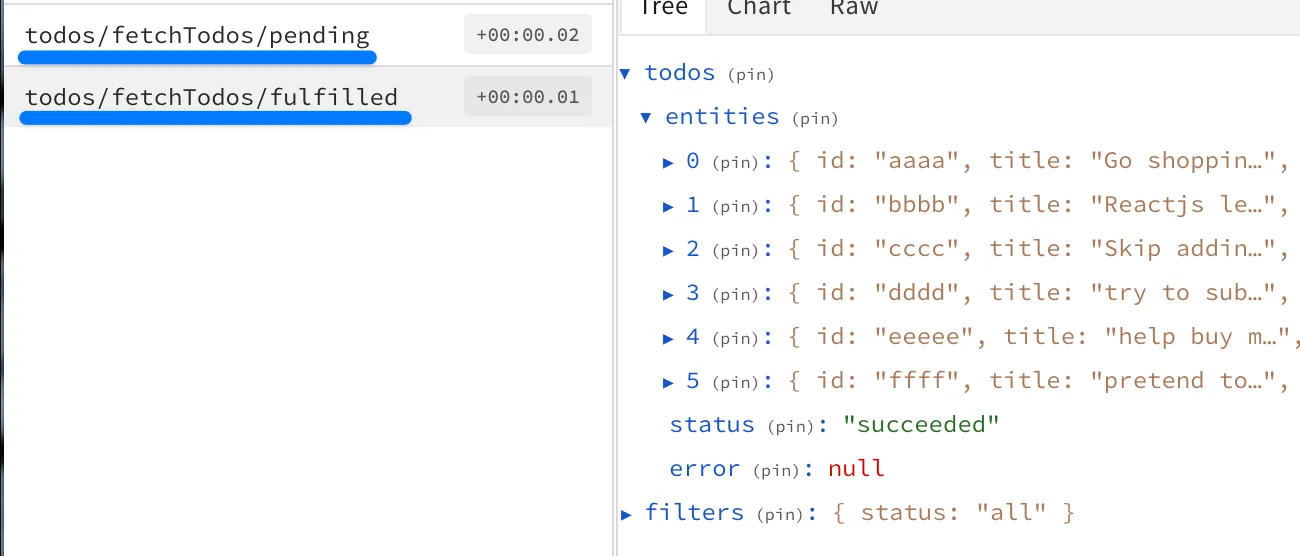Viewport: 1300px width, 556px height.
Task: Click the filters key label
Action: (x=694, y=513)
